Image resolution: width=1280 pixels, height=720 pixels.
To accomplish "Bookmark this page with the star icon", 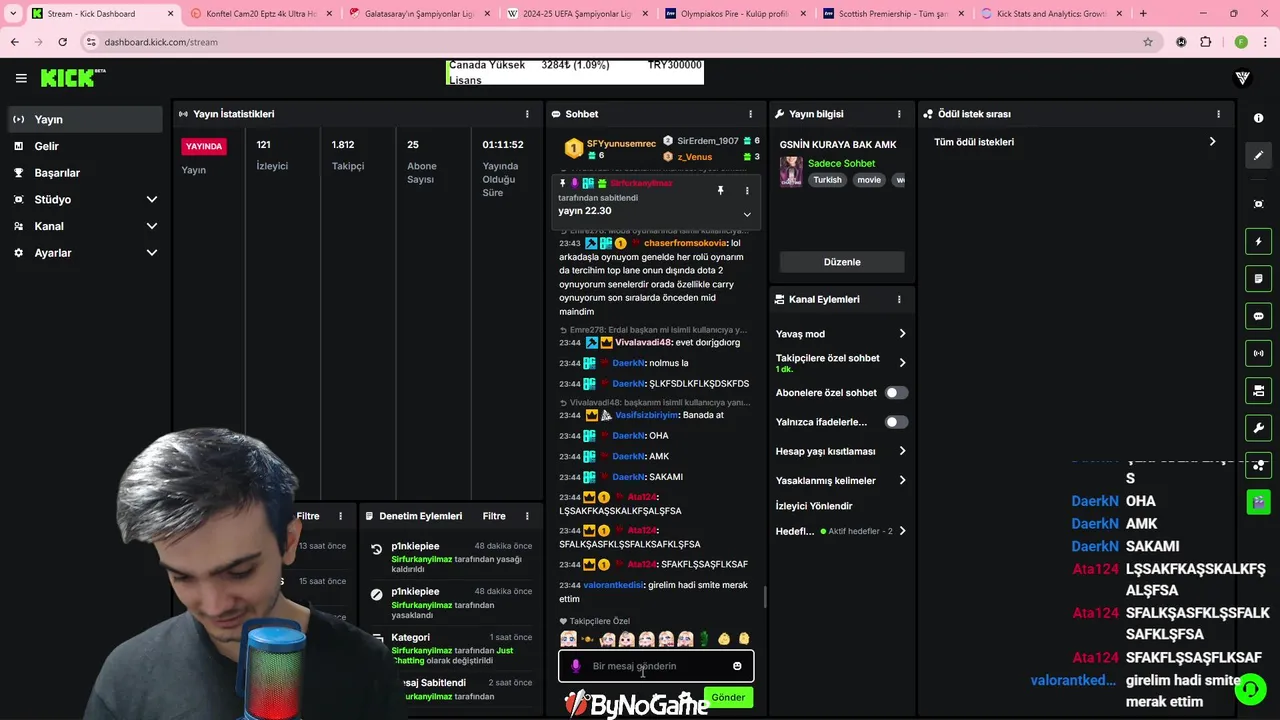I will (1148, 42).
